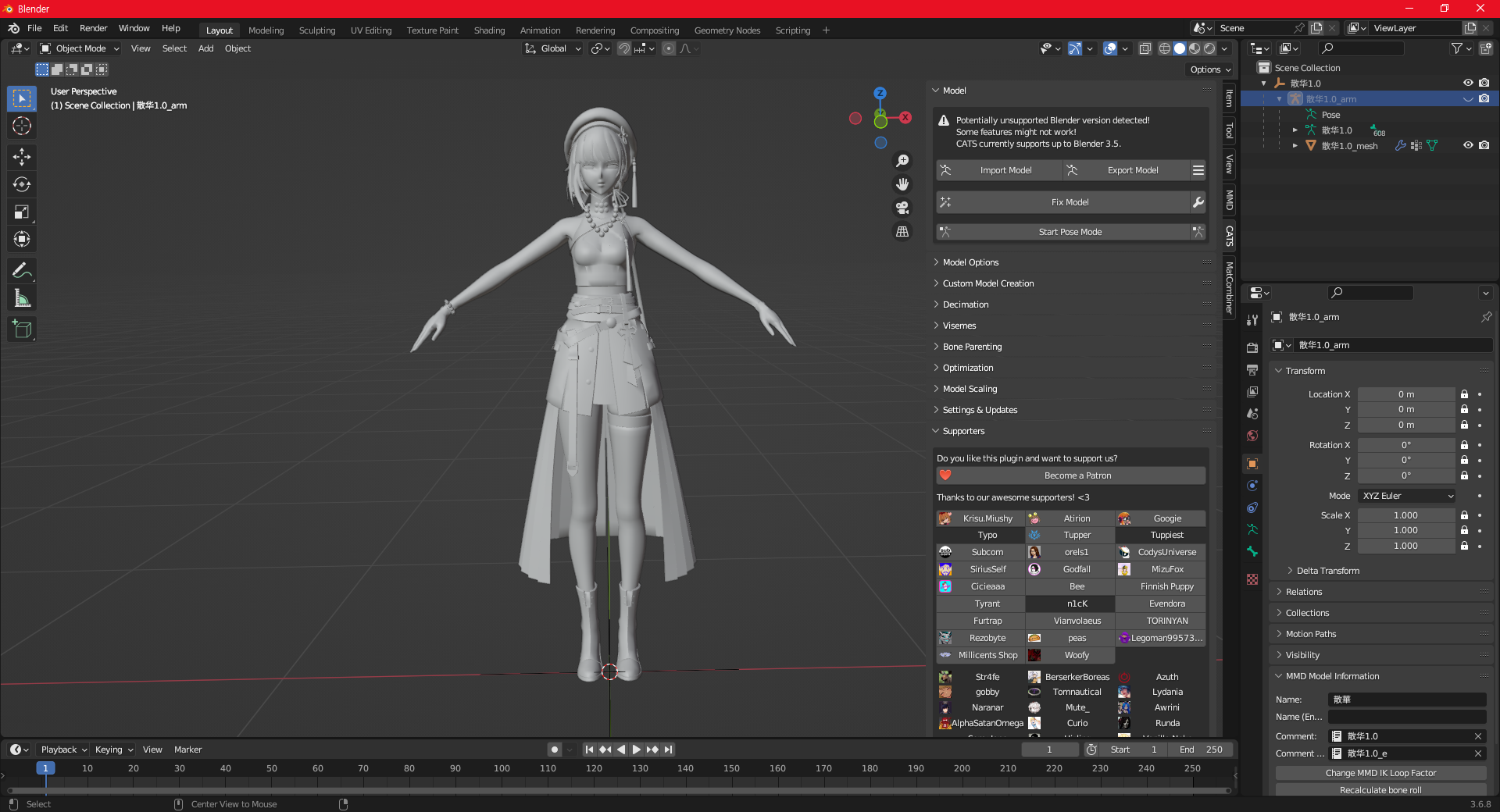The width and height of the screenshot is (1500, 812).
Task: Select the Annotate pencil tool
Action: (22, 270)
